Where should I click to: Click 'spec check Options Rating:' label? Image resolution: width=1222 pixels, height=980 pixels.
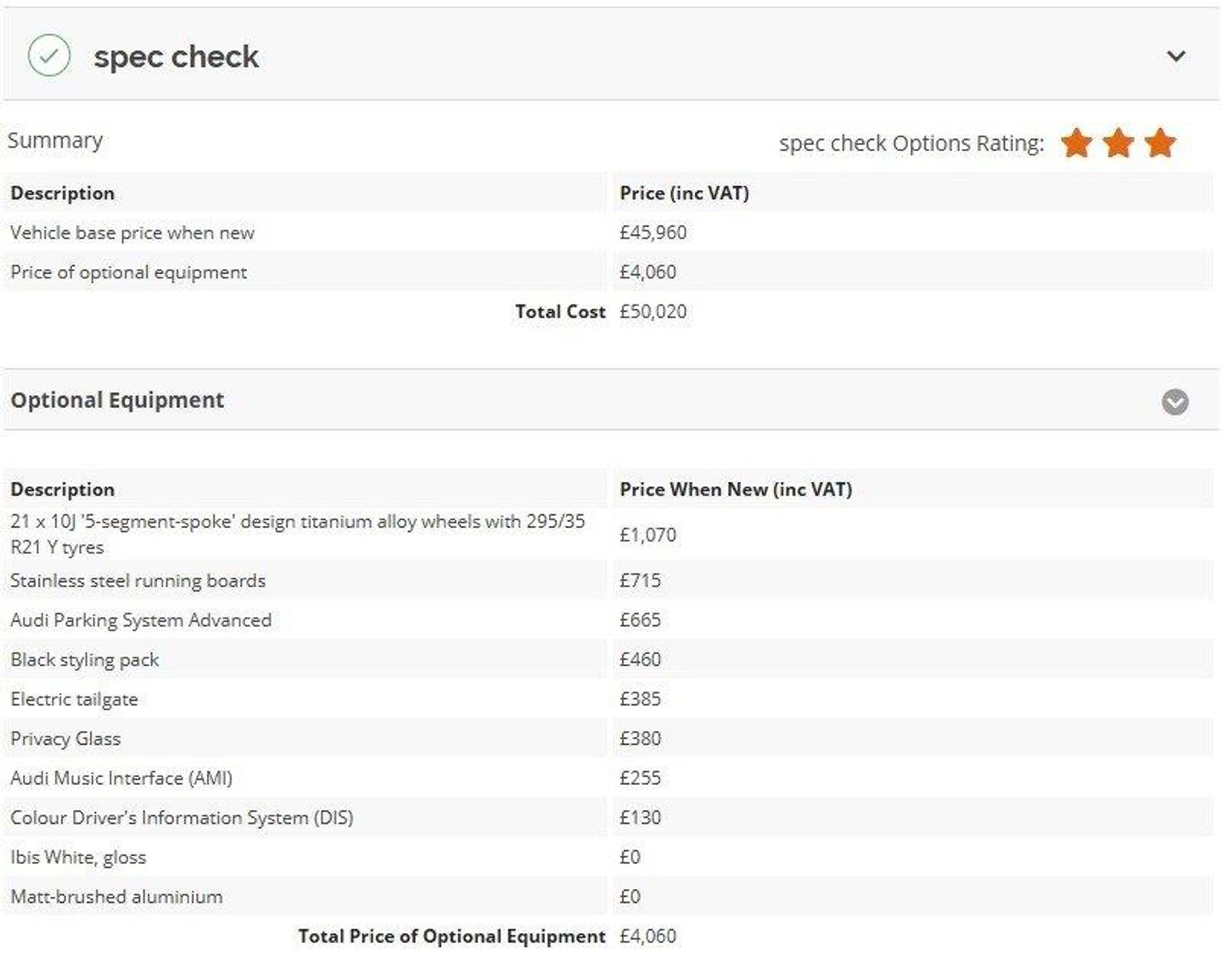[911, 143]
